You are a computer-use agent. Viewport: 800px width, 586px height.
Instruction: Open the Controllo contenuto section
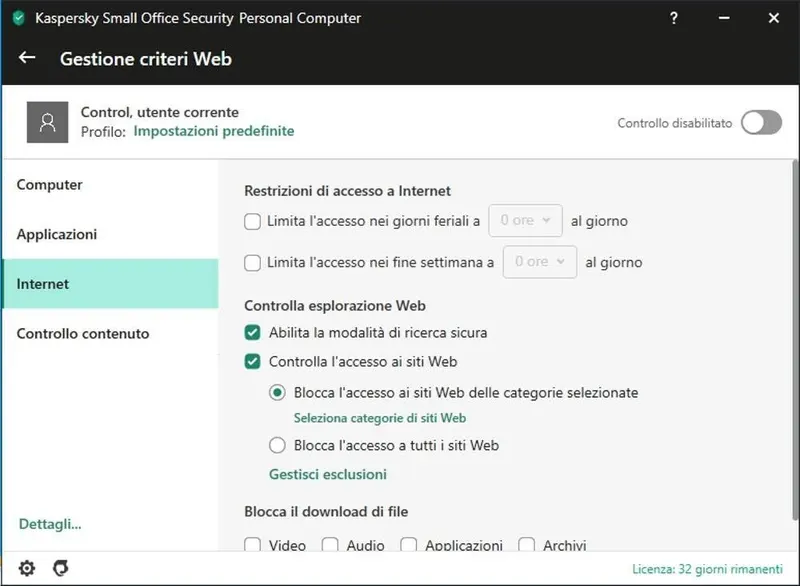110,334
